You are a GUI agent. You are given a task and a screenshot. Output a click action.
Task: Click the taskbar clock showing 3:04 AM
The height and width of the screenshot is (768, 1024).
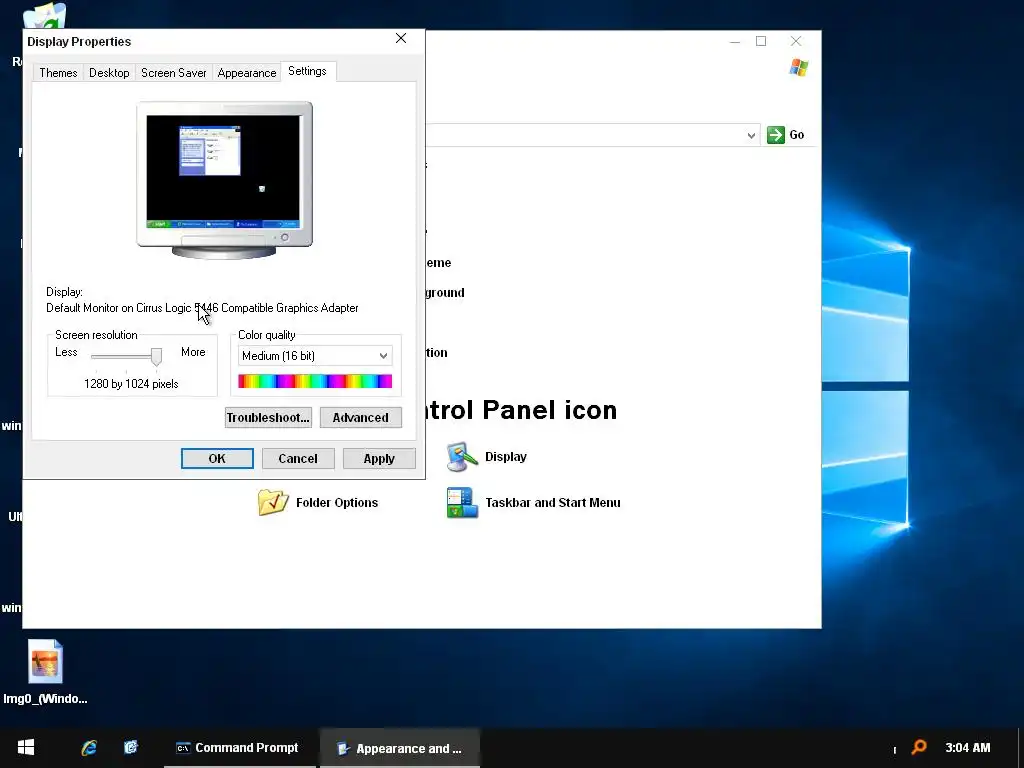pos(968,748)
